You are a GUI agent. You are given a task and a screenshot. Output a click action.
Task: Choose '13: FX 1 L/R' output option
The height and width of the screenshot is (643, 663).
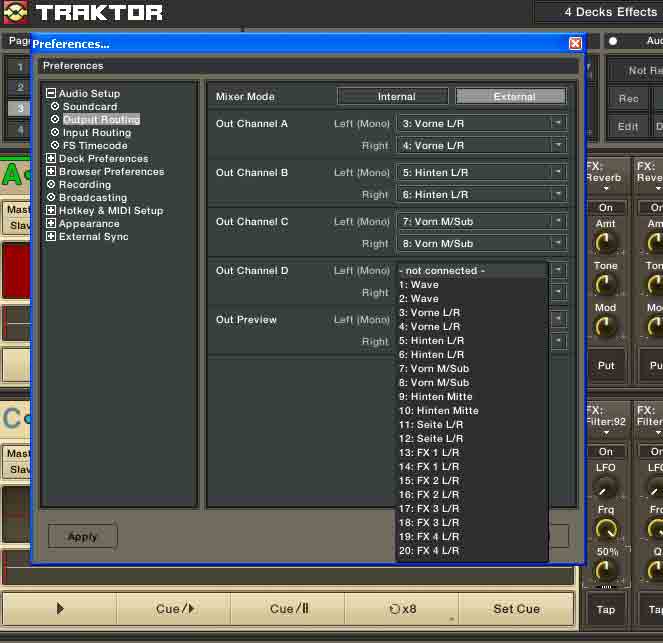pyautogui.click(x=472, y=453)
